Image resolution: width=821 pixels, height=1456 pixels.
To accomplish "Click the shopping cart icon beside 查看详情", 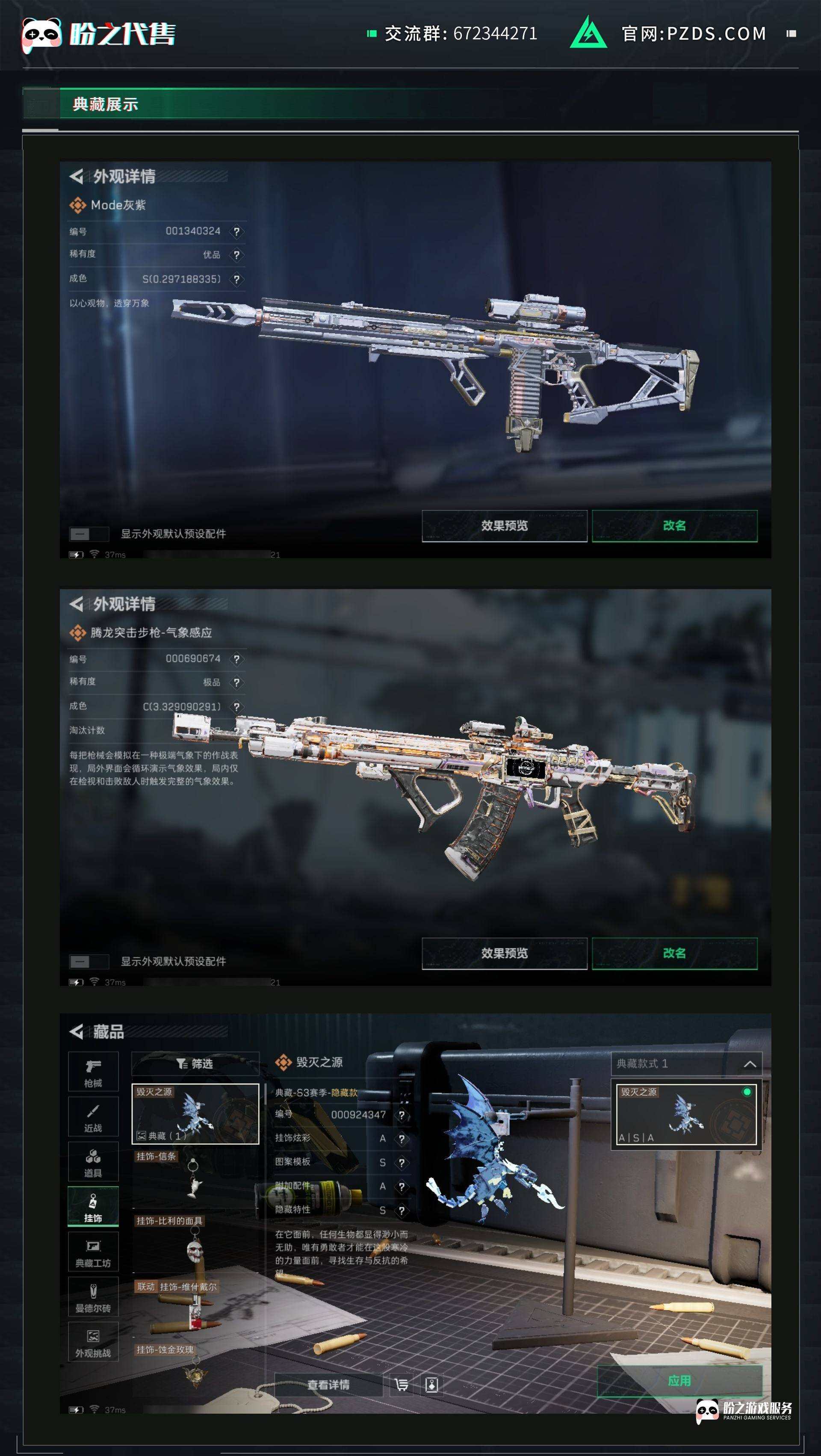I will (402, 1385).
